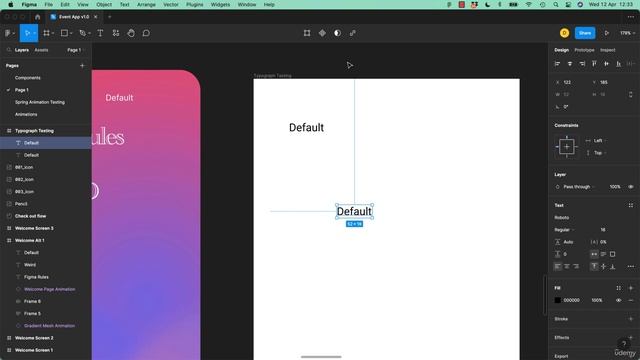640x360 pixels.
Task: Toggle fill visibility eye icon
Action: pyautogui.click(x=618, y=300)
